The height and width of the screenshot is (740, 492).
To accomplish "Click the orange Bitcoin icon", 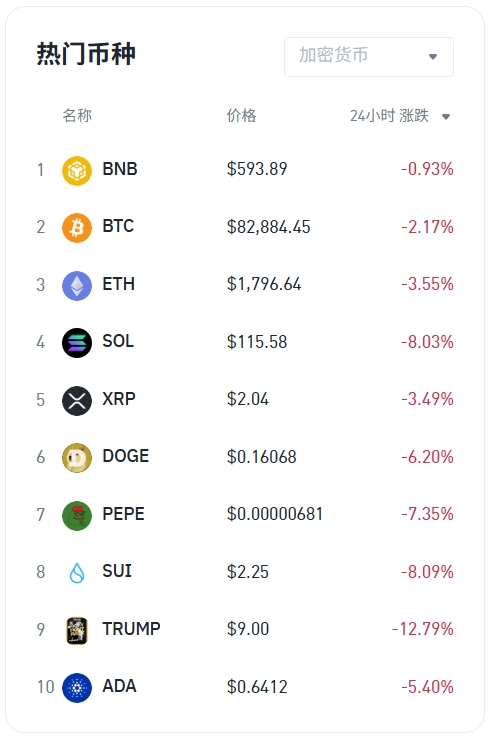I will [x=77, y=228].
